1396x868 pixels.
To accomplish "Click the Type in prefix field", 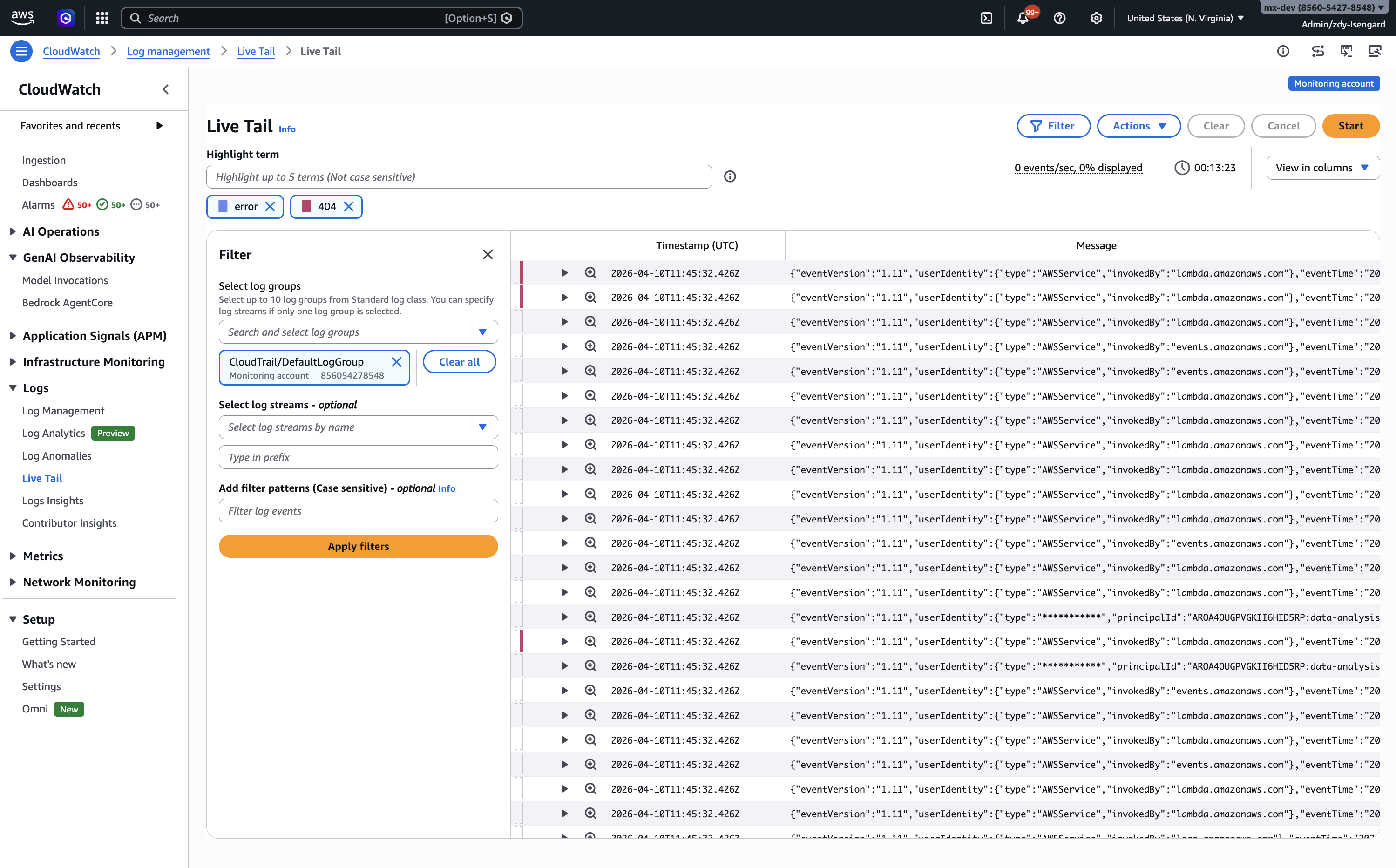I will 358,457.
